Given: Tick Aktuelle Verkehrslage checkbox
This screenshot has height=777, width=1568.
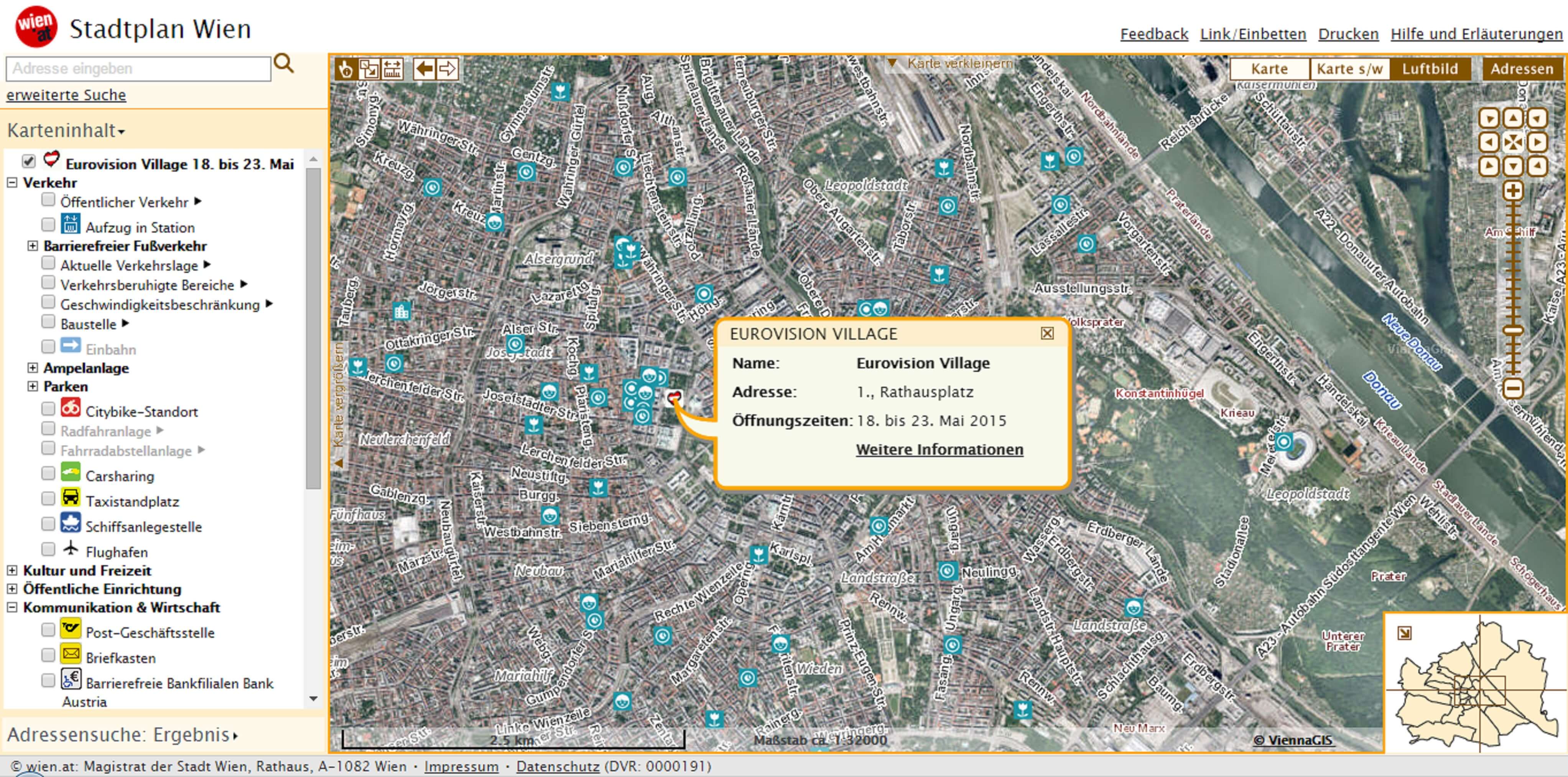Looking at the screenshot, I should coord(48,263).
